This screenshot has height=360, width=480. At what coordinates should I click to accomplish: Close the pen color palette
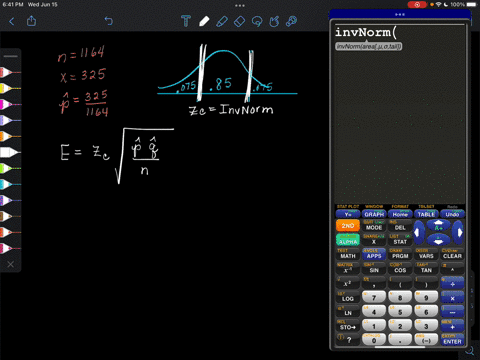[x=11, y=264]
